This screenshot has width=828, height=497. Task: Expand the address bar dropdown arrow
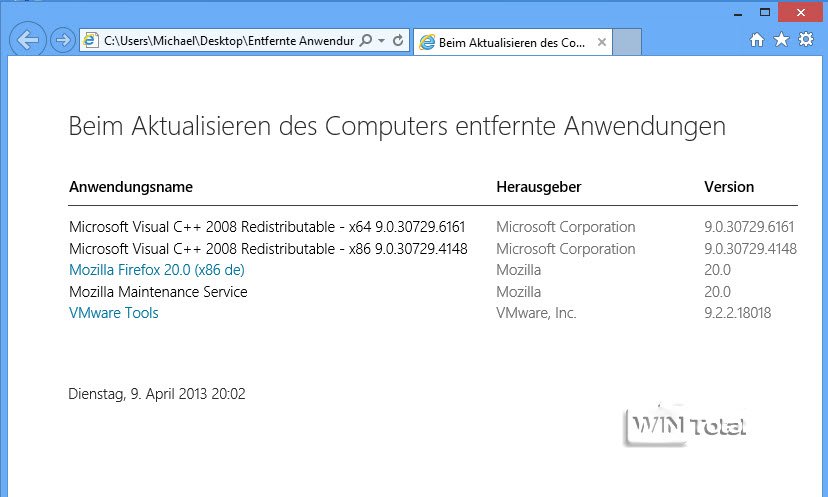[382, 41]
